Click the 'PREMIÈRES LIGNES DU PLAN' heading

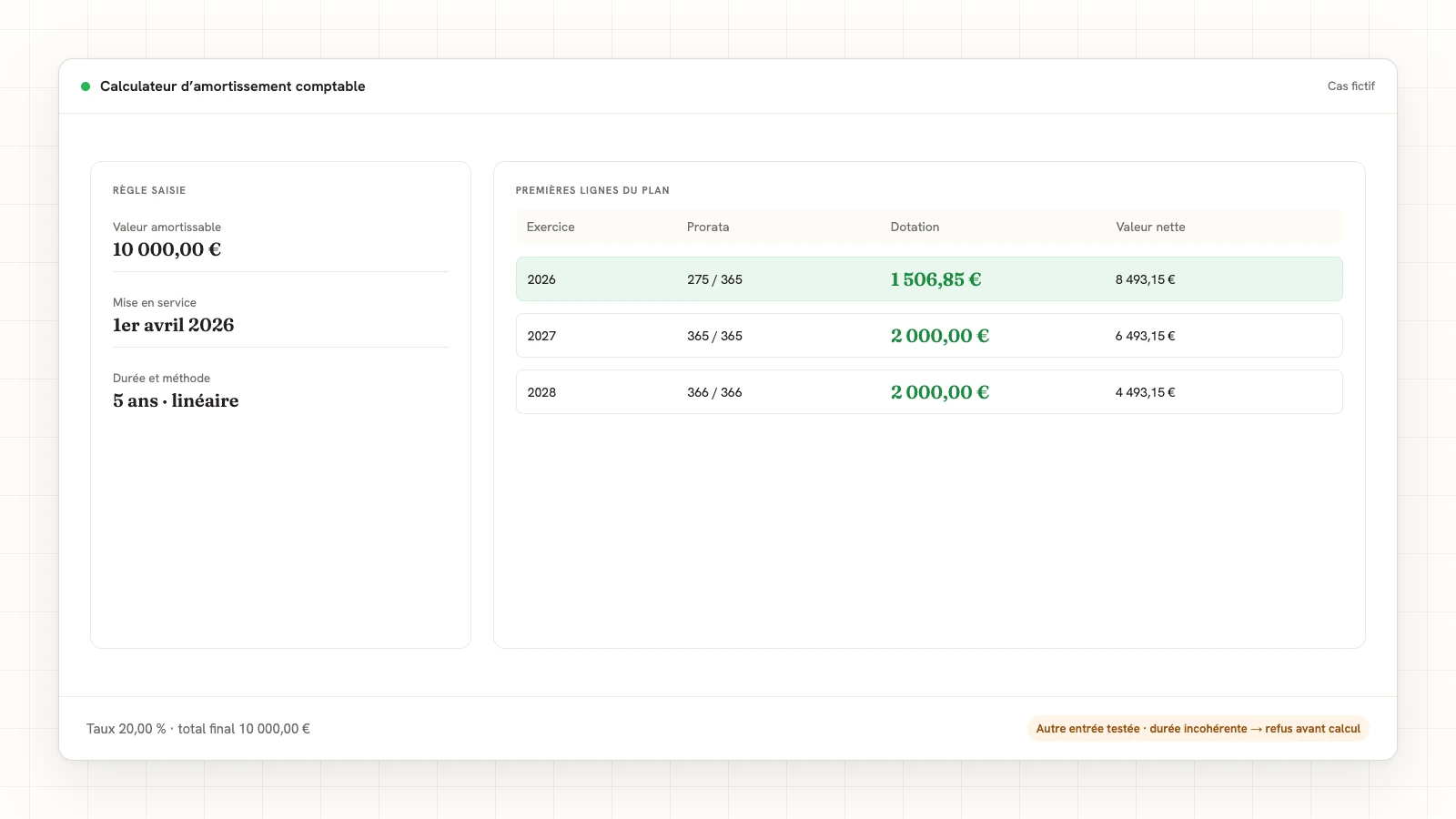[x=592, y=190]
